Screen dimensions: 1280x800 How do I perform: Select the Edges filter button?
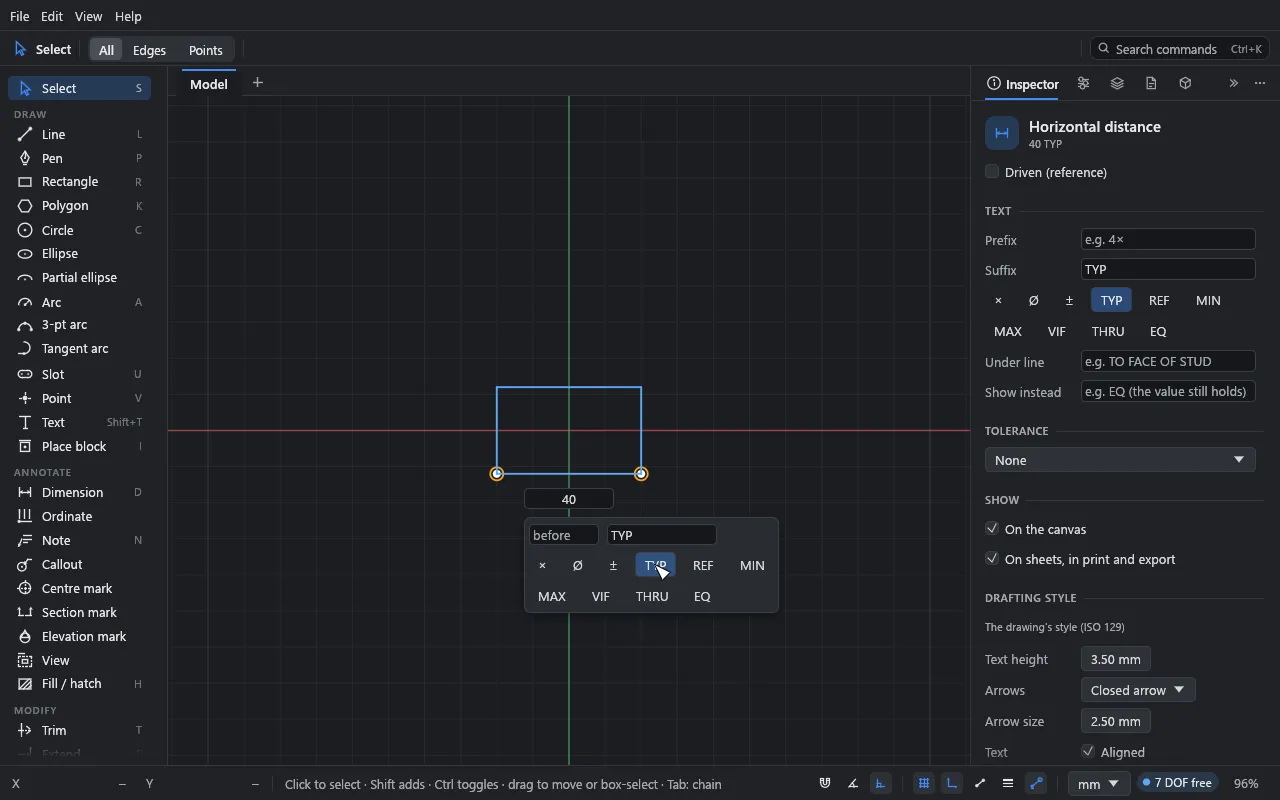(150, 50)
